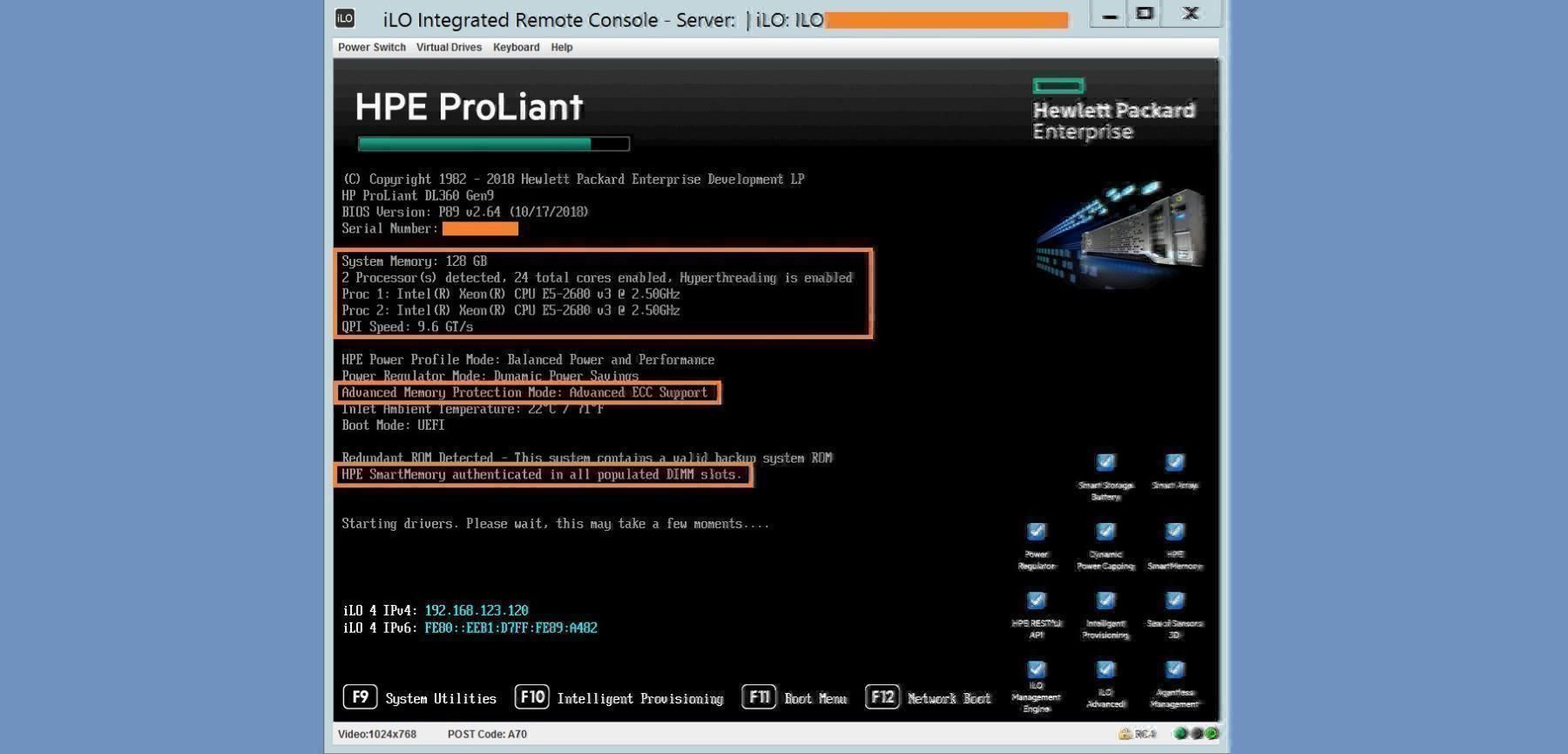1568x754 pixels.
Task: Click the Dynamic Power Capping check icon
Action: tap(1105, 531)
